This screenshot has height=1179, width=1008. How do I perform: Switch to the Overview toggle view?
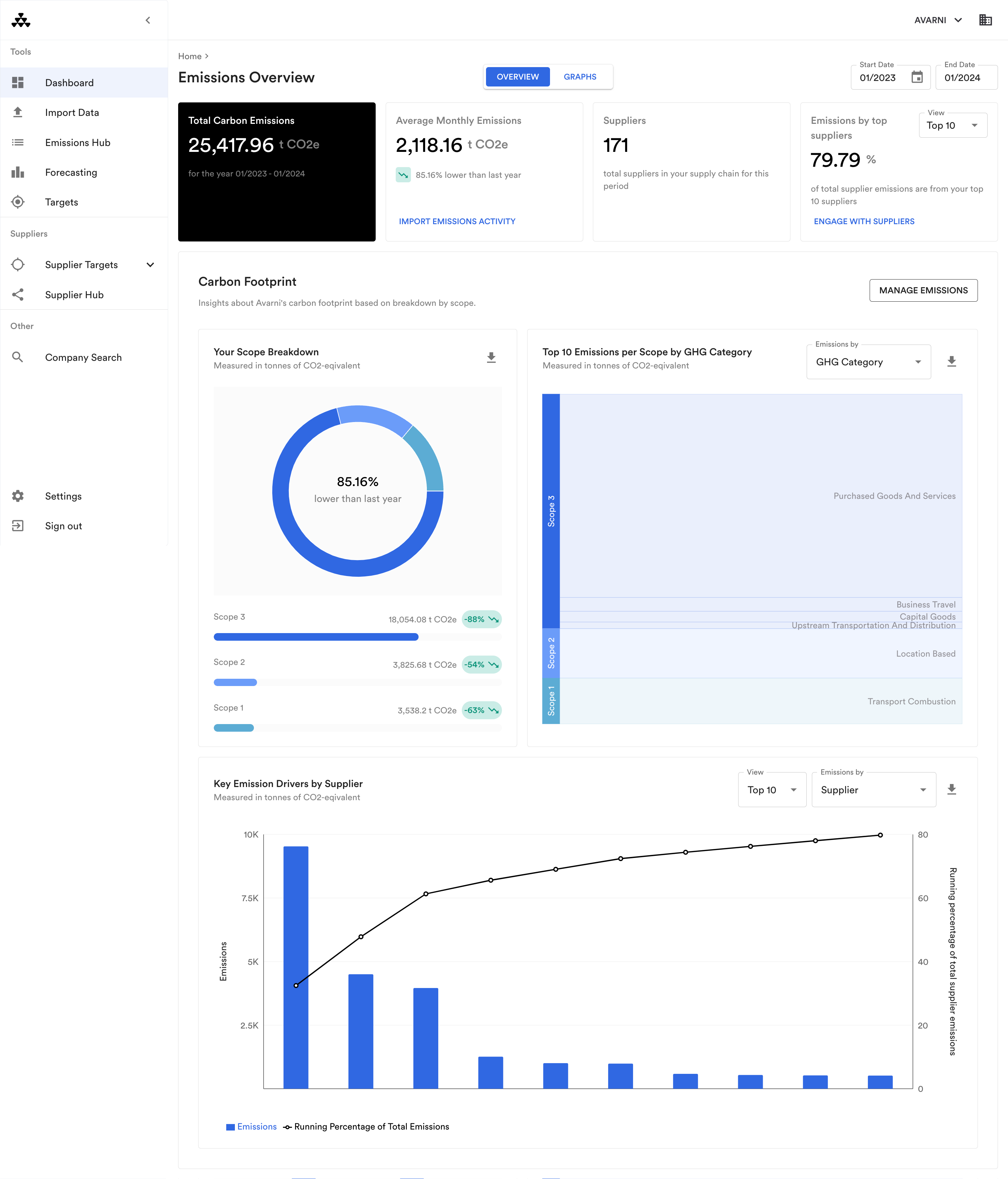coord(517,77)
